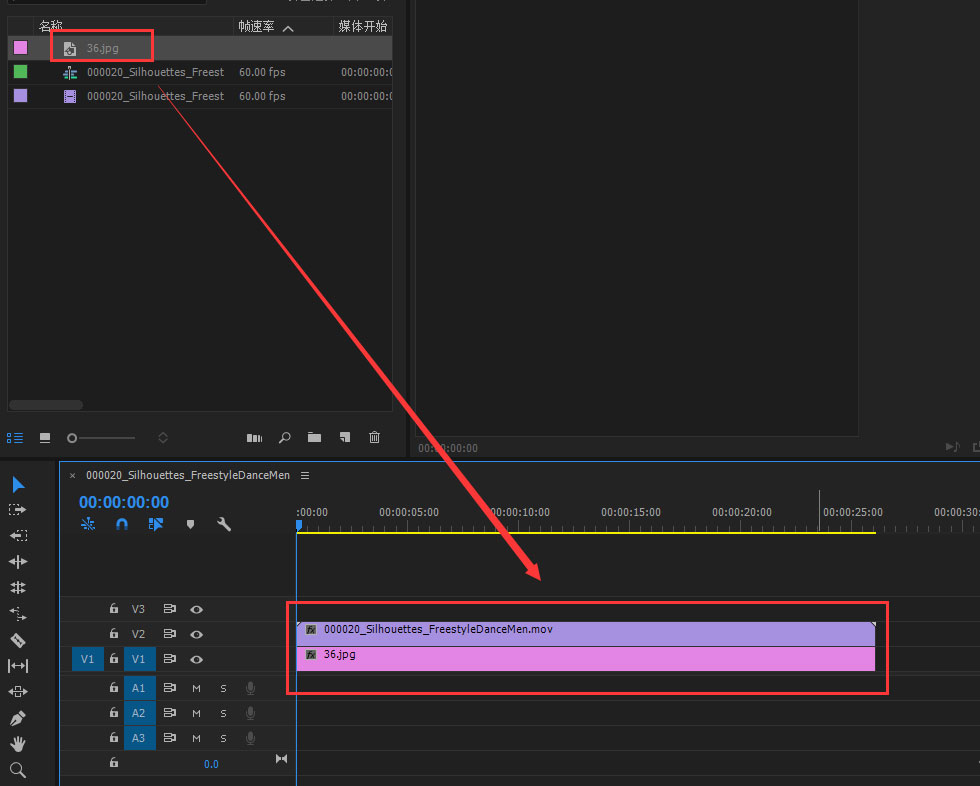Select 36.jpg in the project panel
The width and height of the screenshot is (980, 786).
coord(102,47)
